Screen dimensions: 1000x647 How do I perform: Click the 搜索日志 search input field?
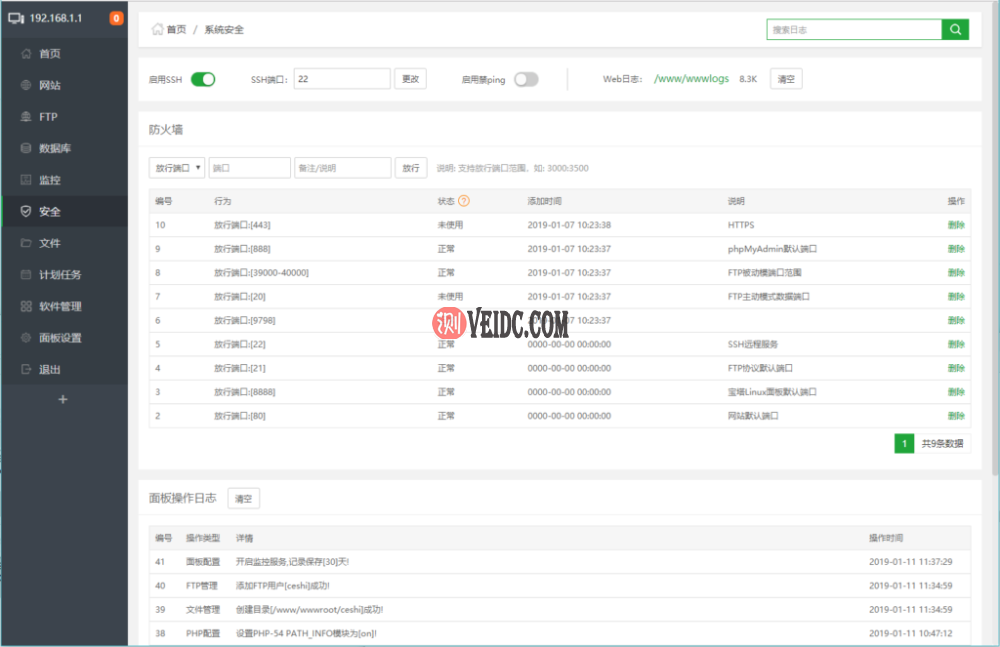click(853, 30)
